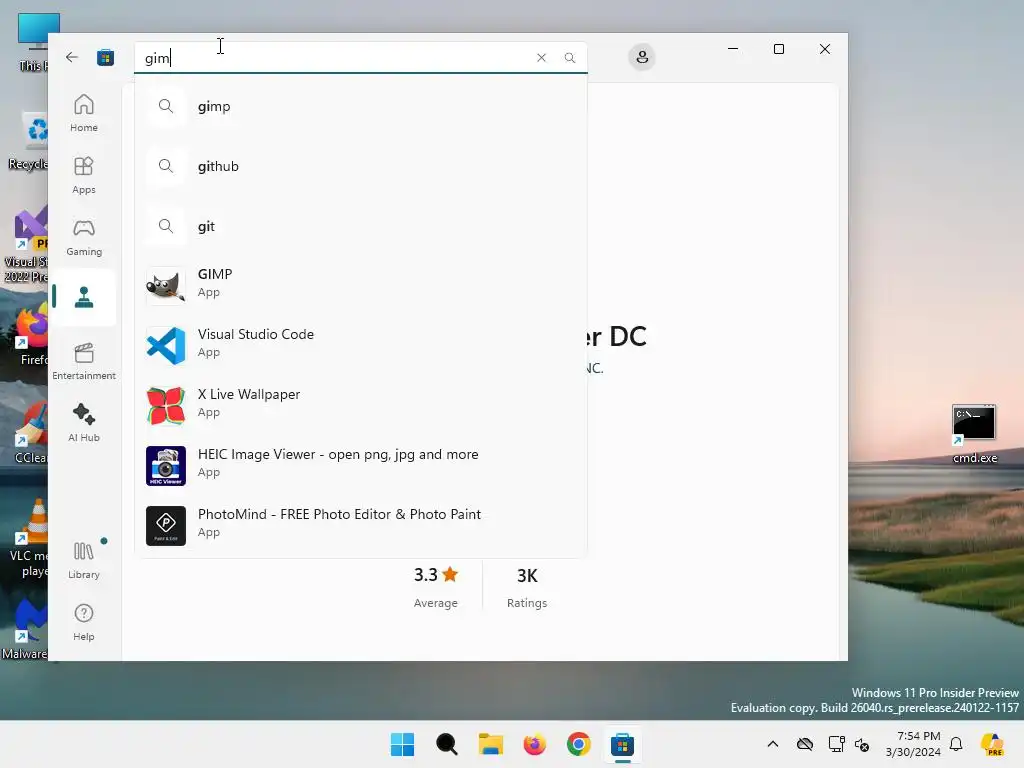Open the Gaming section in sidebar
Viewport: 1024px width, 768px height.
click(x=84, y=237)
